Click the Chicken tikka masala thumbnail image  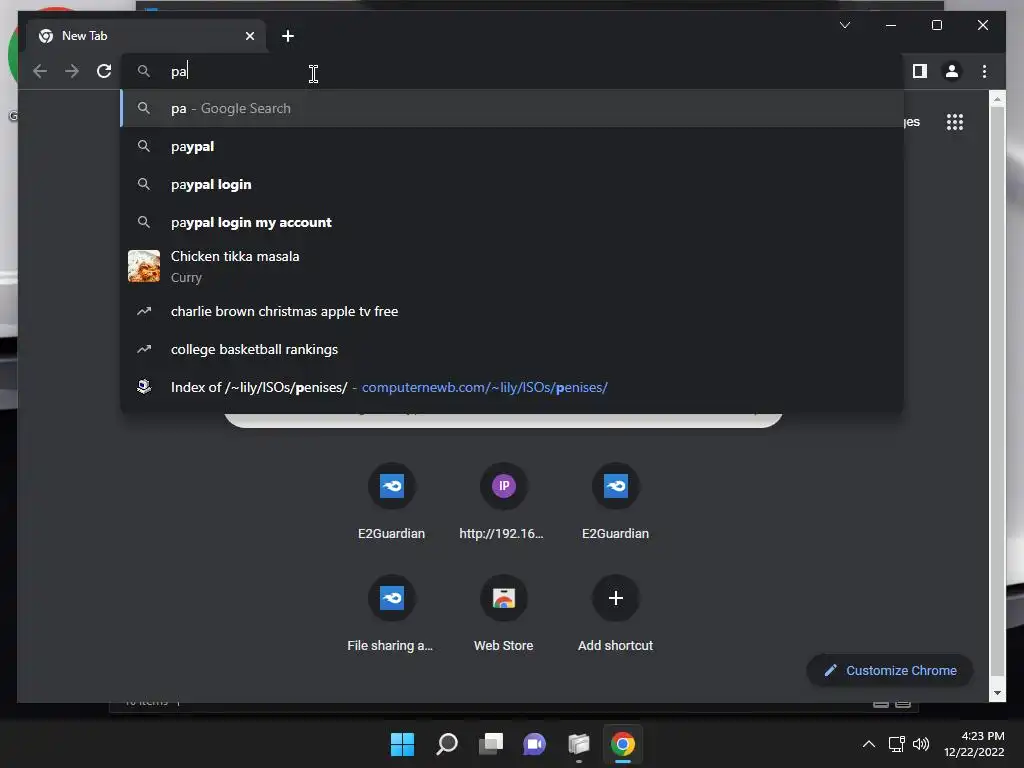pyautogui.click(x=144, y=266)
